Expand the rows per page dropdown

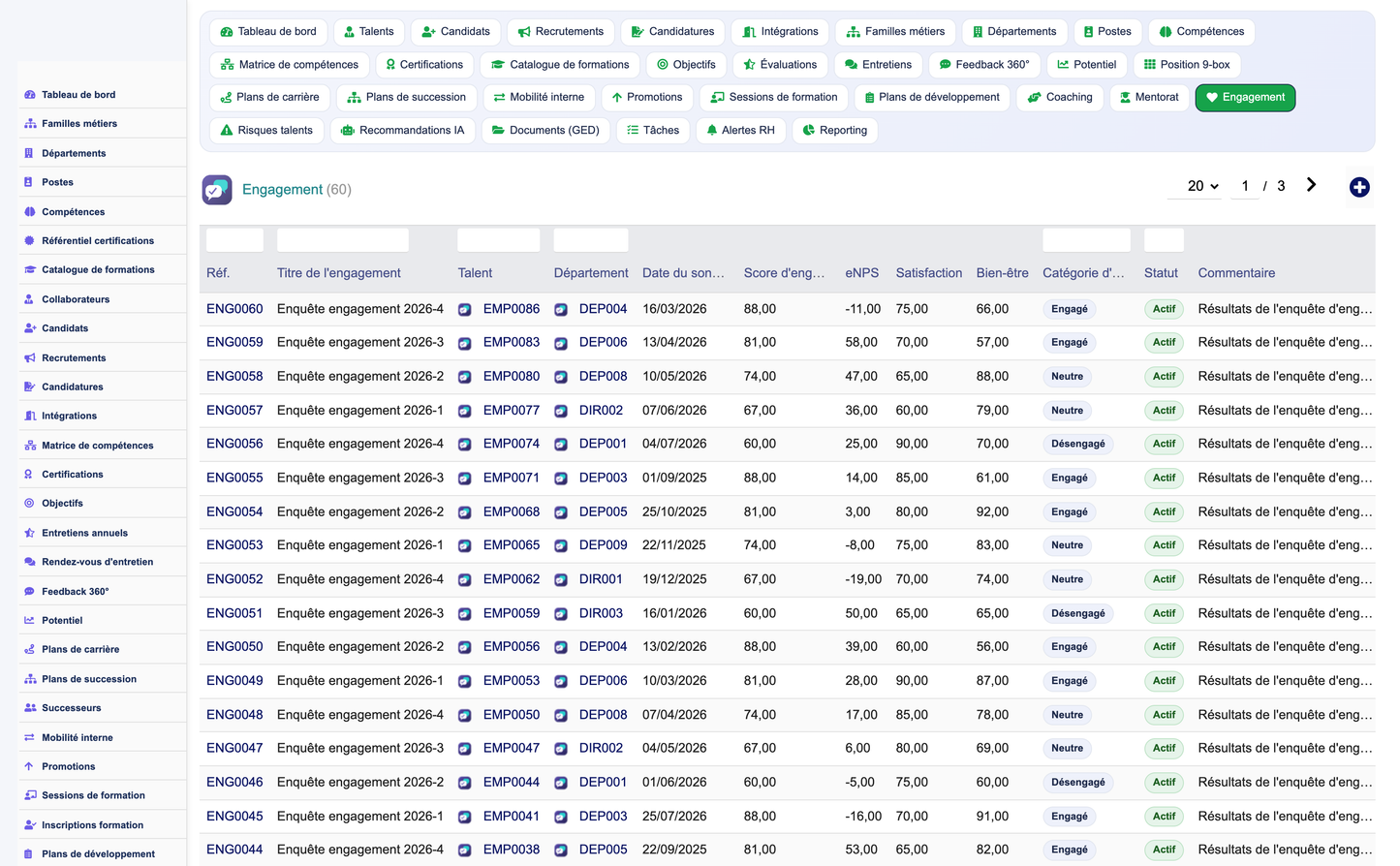[x=1202, y=186]
